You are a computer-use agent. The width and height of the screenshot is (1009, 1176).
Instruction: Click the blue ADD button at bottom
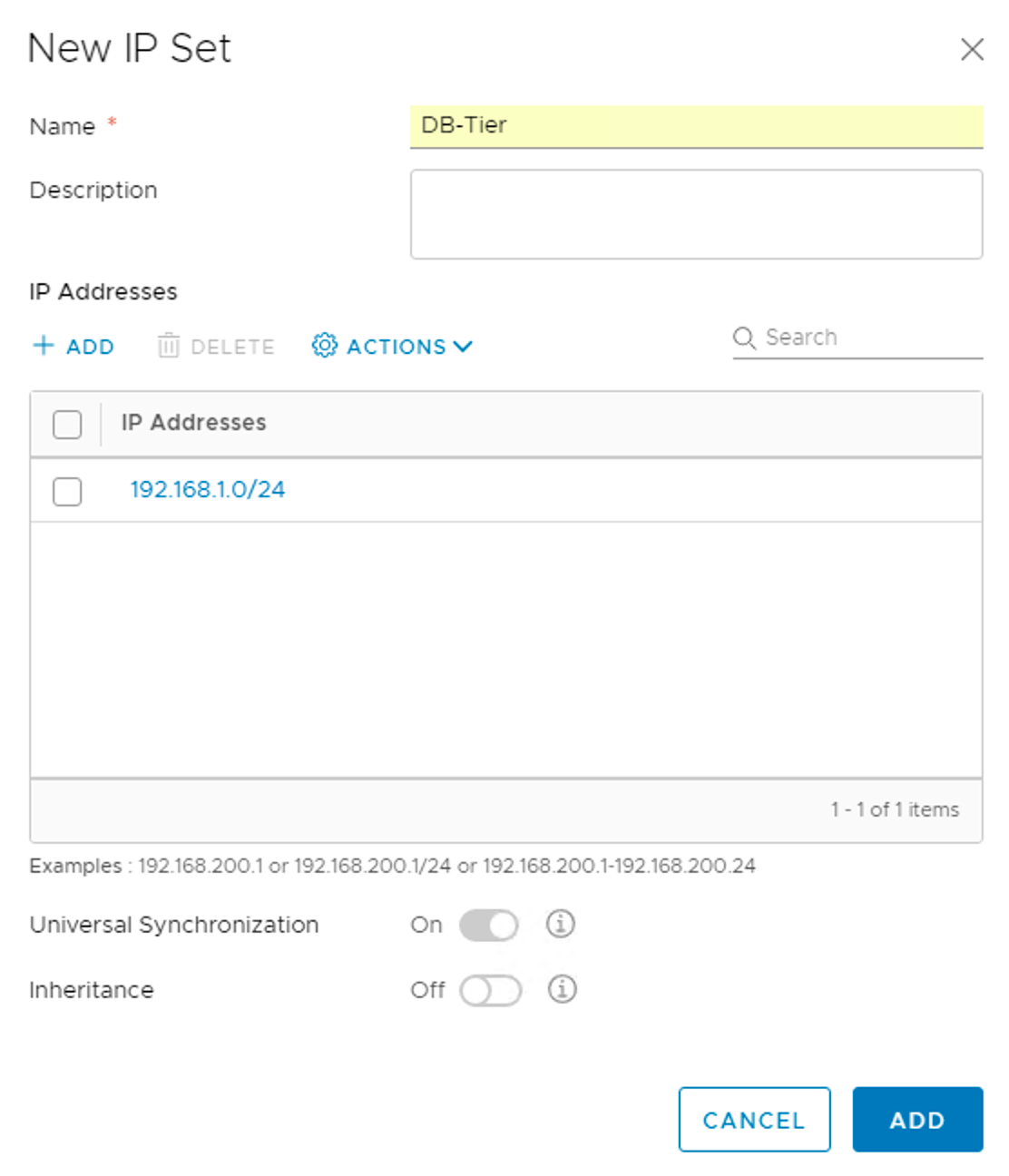pyautogui.click(x=916, y=1119)
